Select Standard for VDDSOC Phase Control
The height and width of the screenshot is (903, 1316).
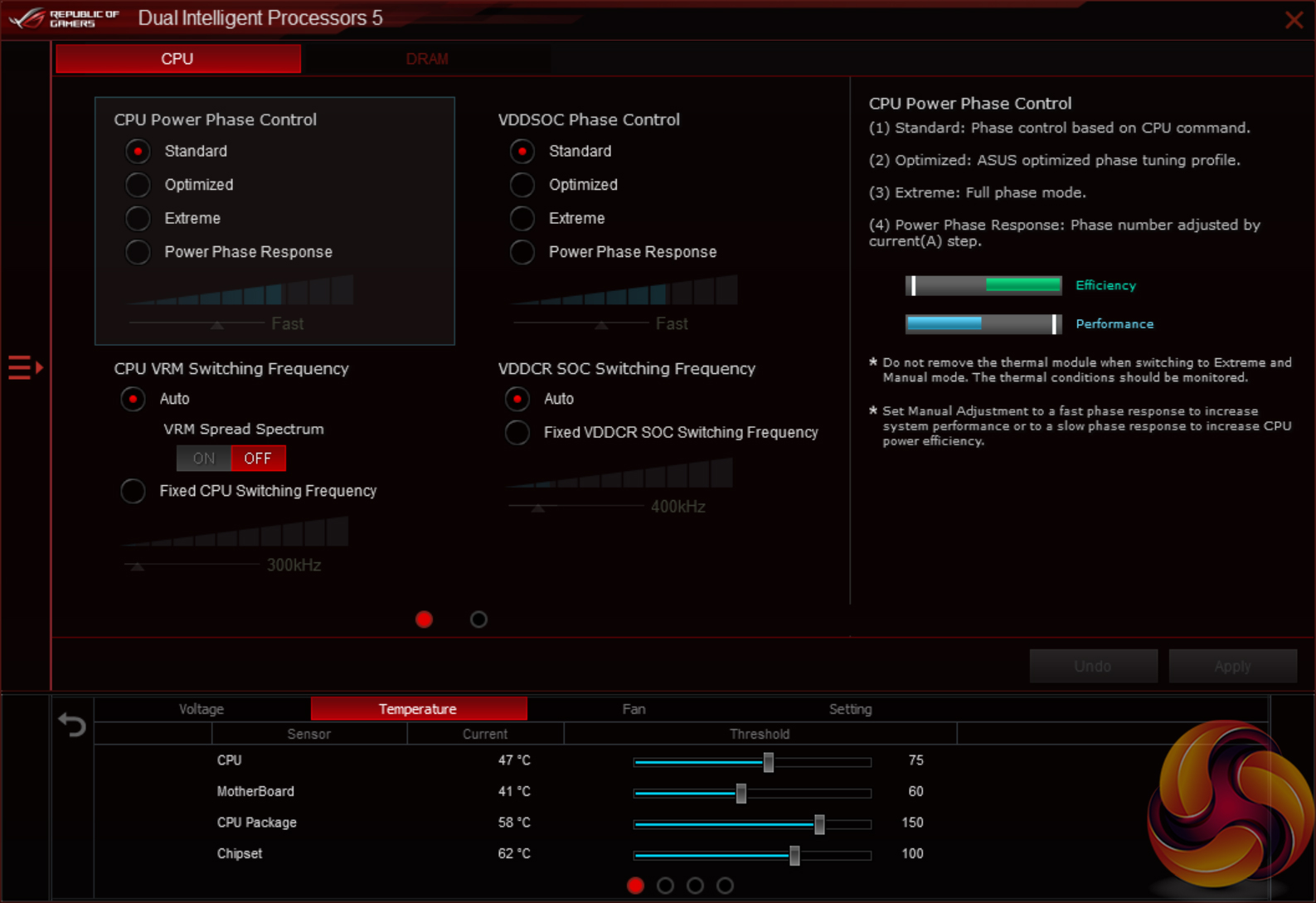522,151
